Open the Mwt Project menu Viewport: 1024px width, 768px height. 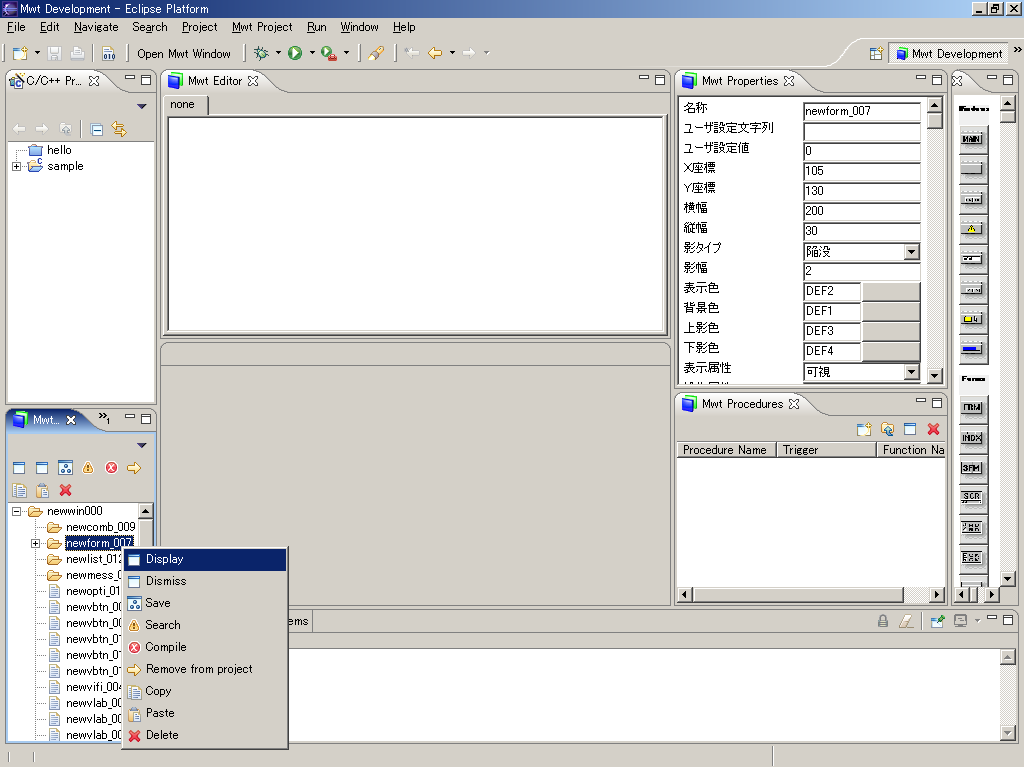coord(262,27)
